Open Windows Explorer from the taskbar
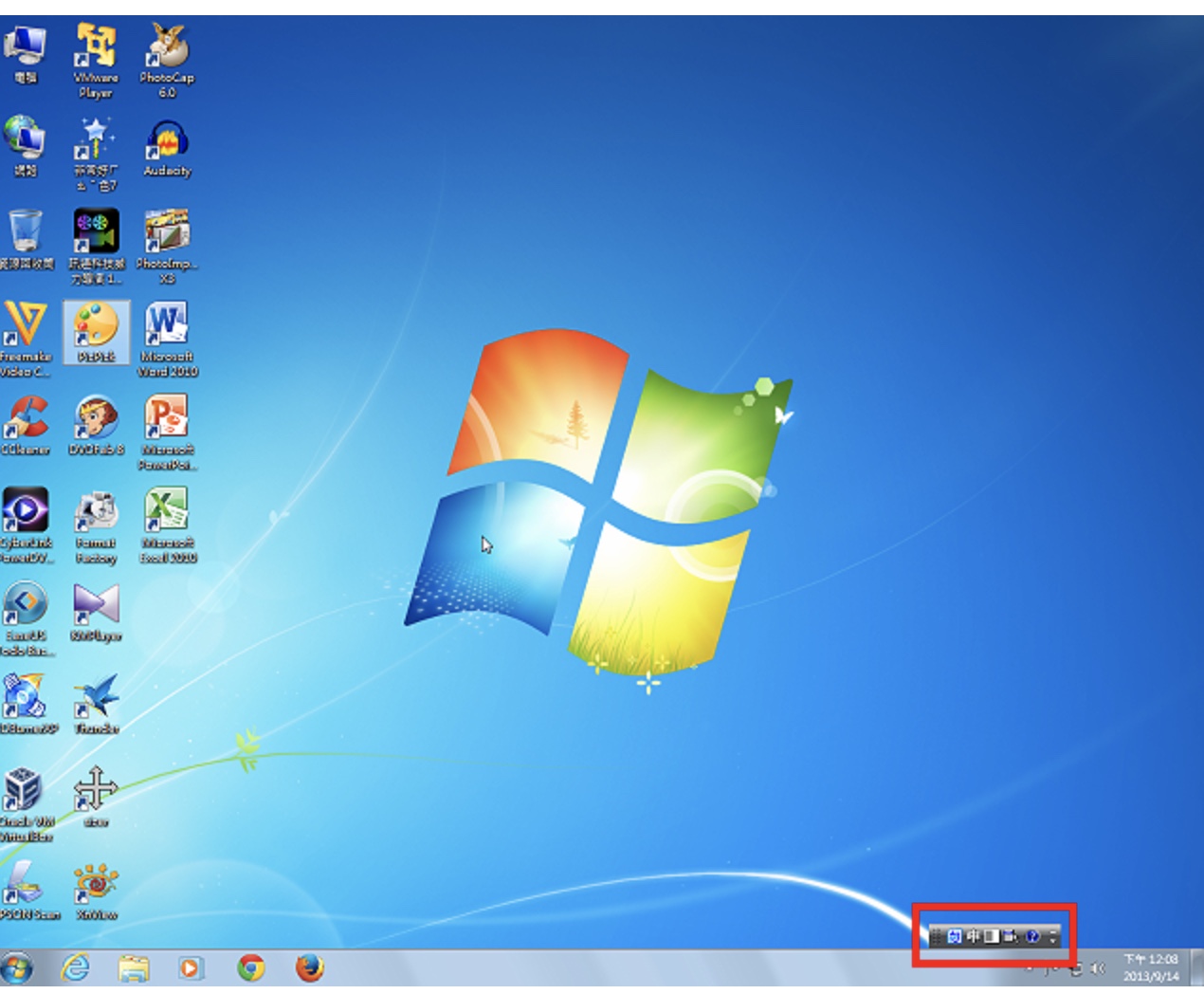 134,968
